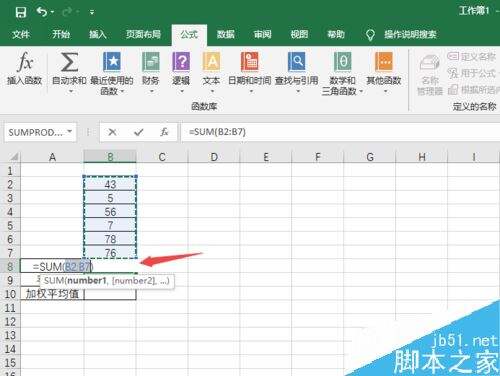Switch to the 帮助 ribbon tab

point(335,34)
